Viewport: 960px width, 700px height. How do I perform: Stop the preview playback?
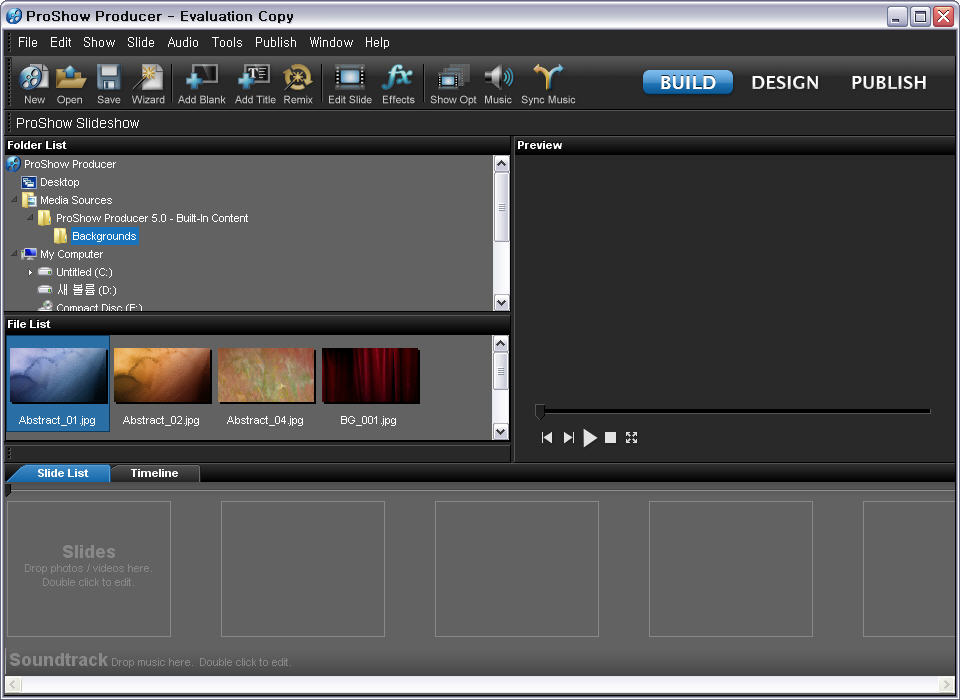coord(610,437)
